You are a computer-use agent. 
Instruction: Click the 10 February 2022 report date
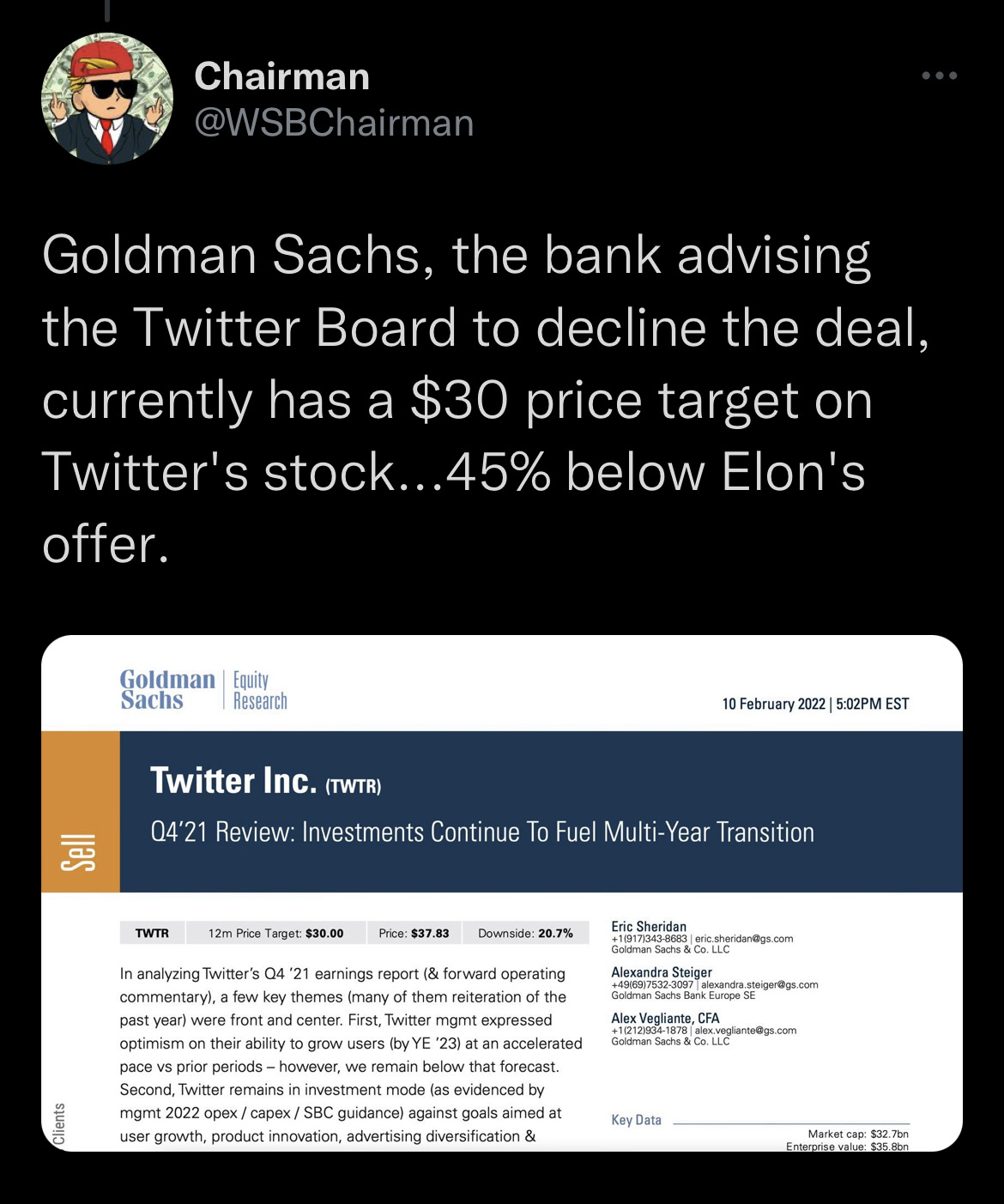(815, 704)
